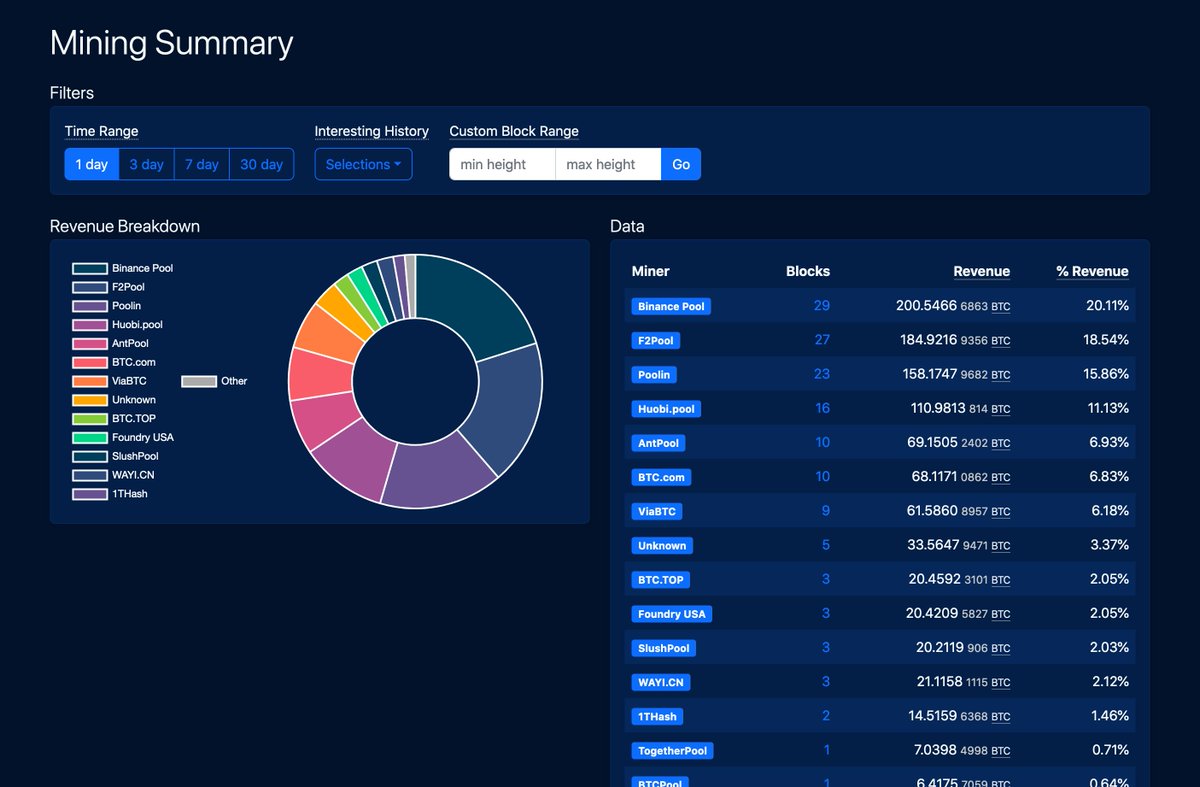Screen dimensions: 1200x787
Task: Click the Binance Pool donut chart segment
Action: coord(471,304)
